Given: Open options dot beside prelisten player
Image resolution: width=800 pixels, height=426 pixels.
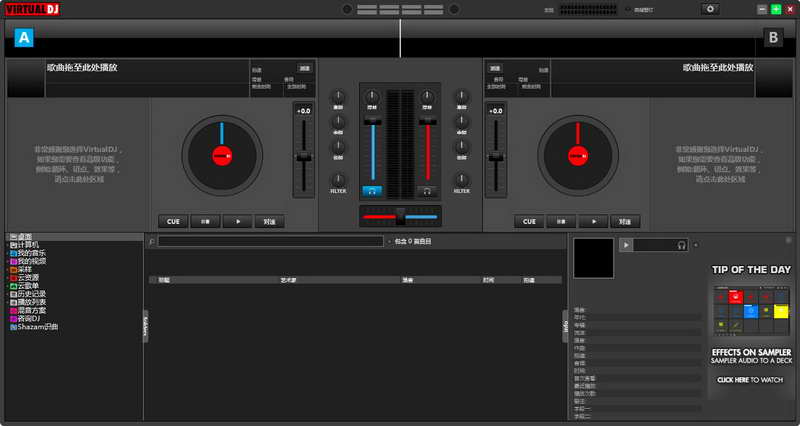Looking at the screenshot, I should [695, 245].
